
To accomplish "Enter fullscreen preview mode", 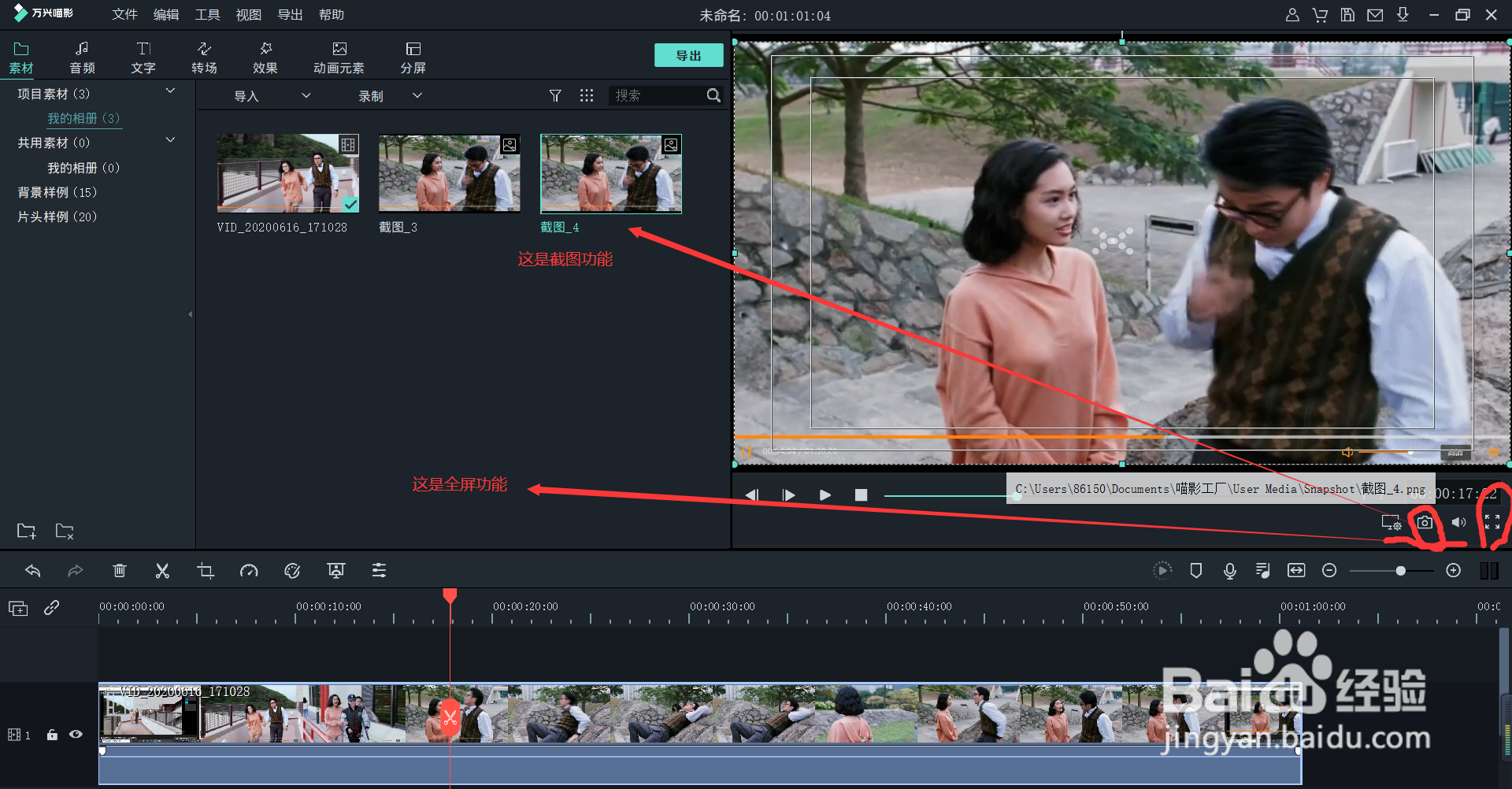I will (x=1492, y=522).
